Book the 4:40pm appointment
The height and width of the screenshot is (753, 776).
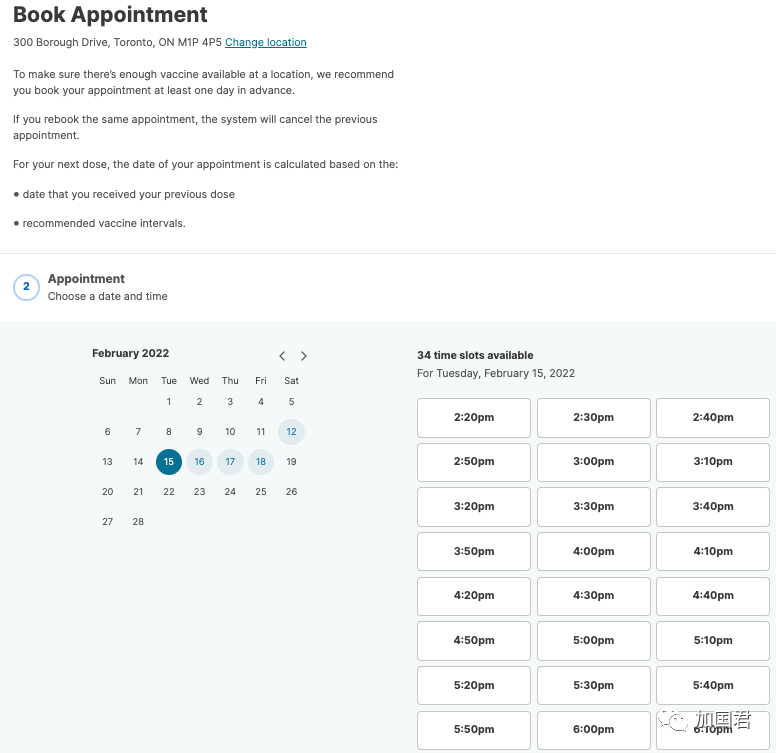712,596
